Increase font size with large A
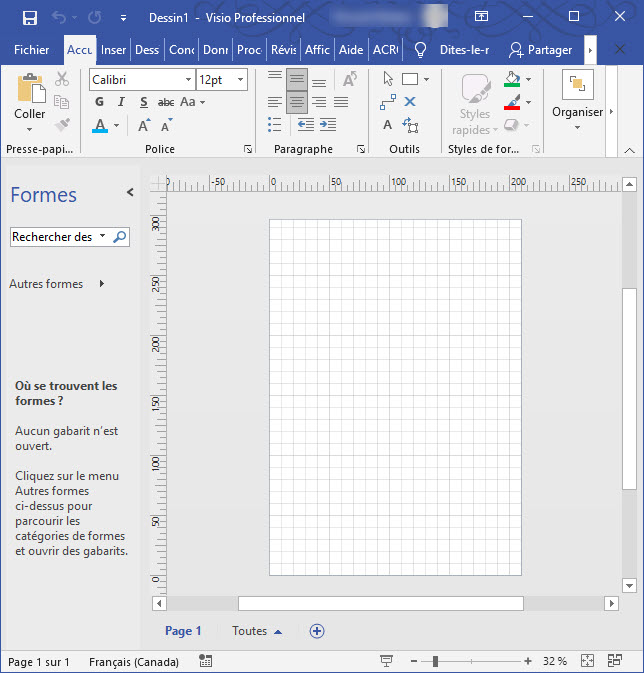Screen dimensions: 644x673 [x=144, y=125]
